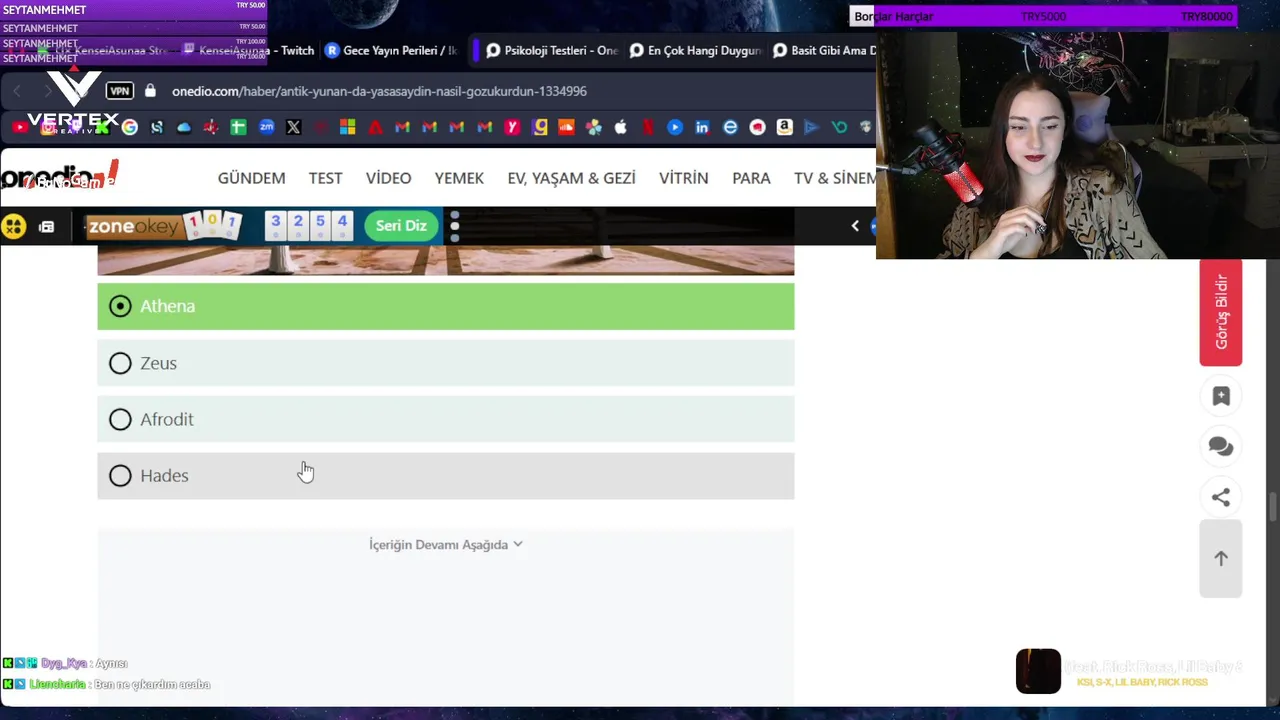Click the page vertical scrollbar thumb

(x=1273, y=507)
